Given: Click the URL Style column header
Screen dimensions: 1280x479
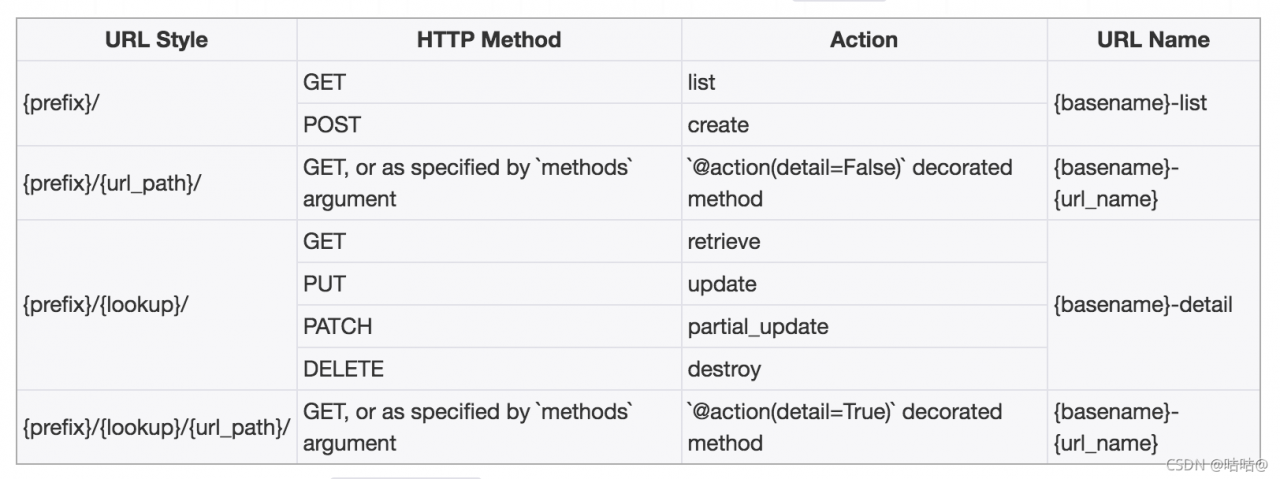Looking at the screenshot, I should pos(156,40).
